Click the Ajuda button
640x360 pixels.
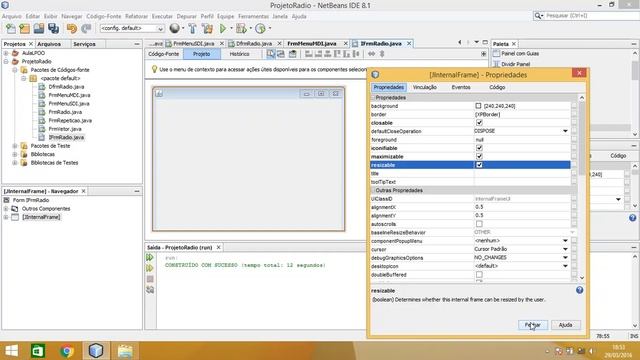click(x=565, y=325)
